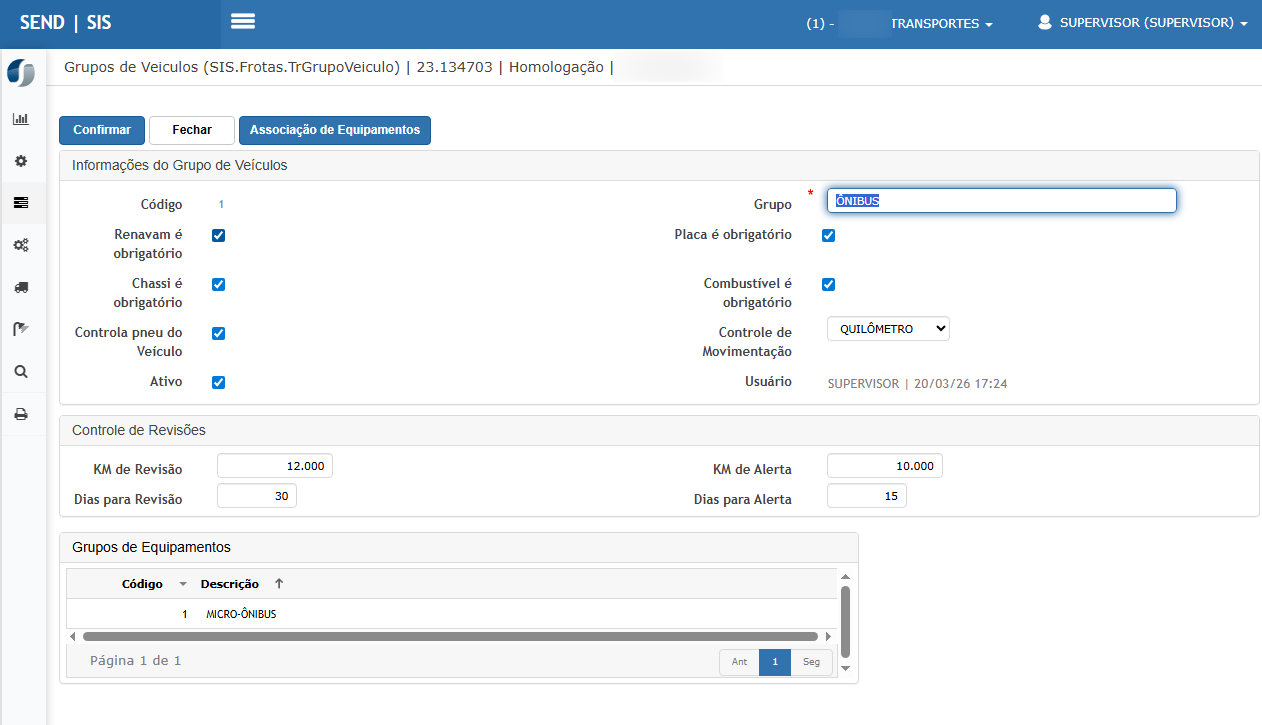The height and width of the screenshot is (725, 1262).
Task: Disable the Ativo checkbox
Action: point(219,382)
